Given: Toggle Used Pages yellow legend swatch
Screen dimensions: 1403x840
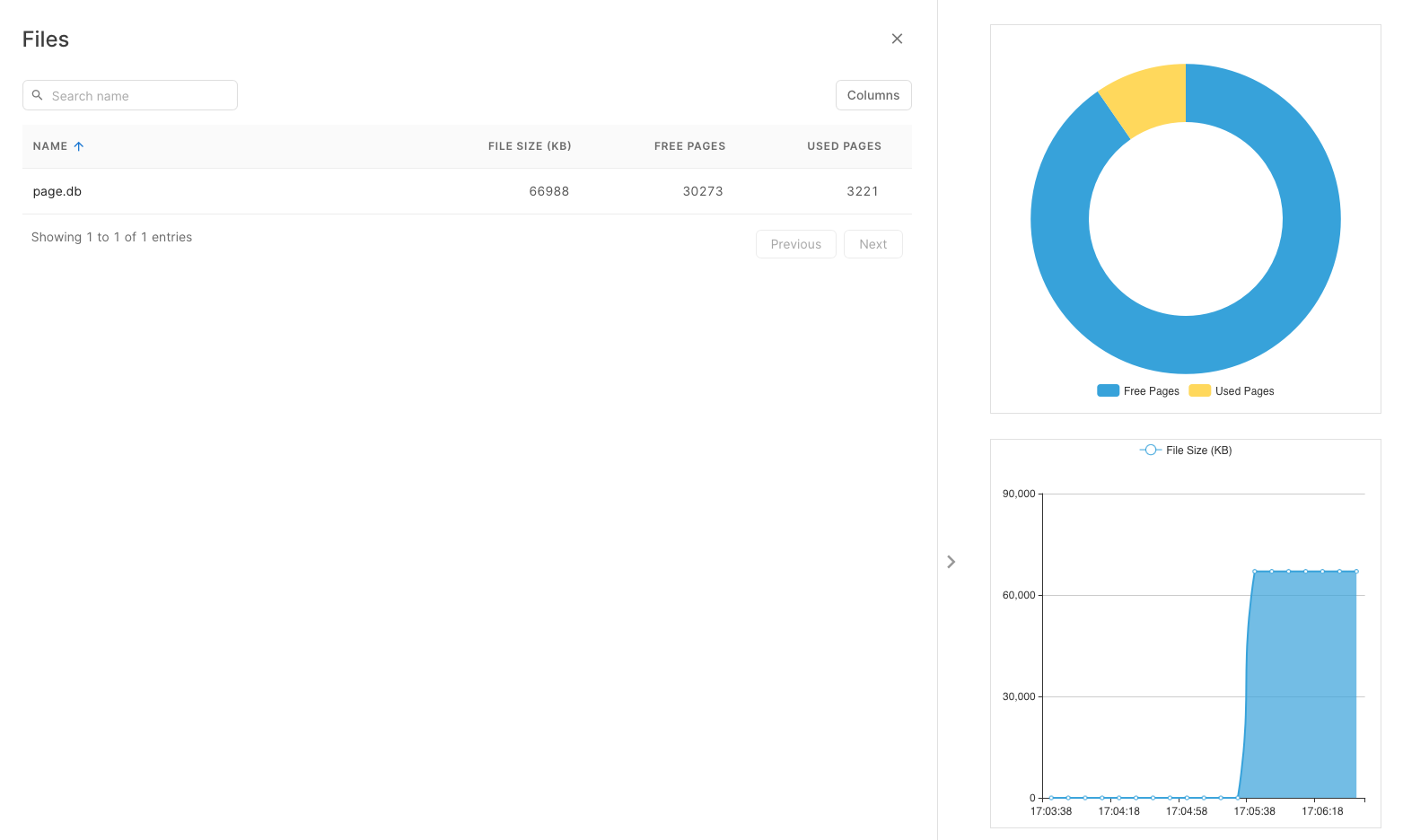Looking at the screenshot, I should [1199, 390].
